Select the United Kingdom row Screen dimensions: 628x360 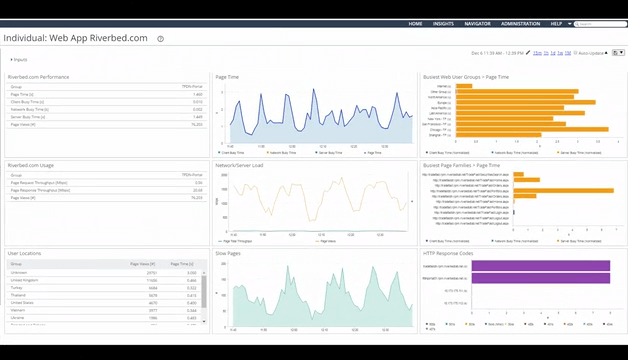pyautogui.click(x=103, y=280)
